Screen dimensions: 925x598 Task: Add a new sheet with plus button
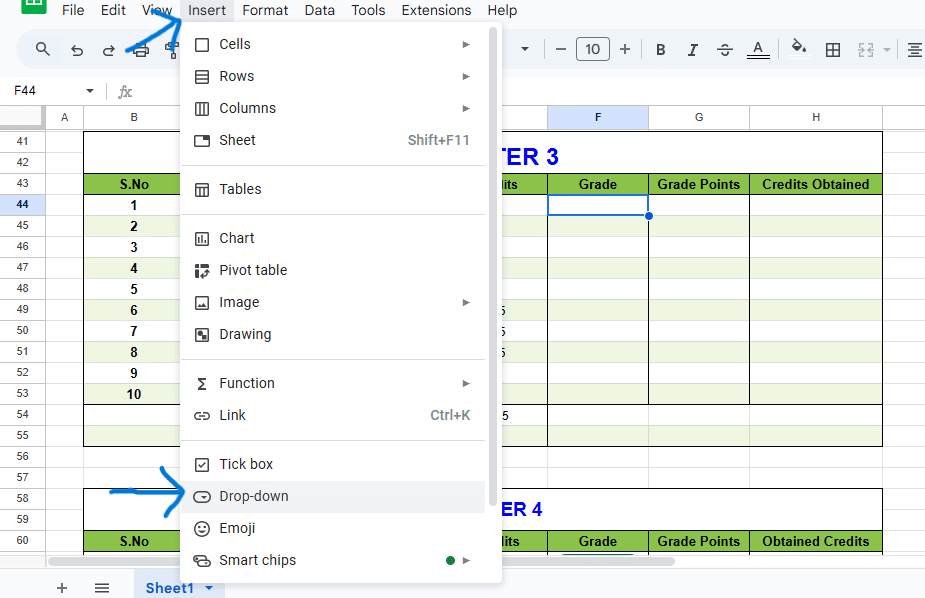tap(62, 588)
